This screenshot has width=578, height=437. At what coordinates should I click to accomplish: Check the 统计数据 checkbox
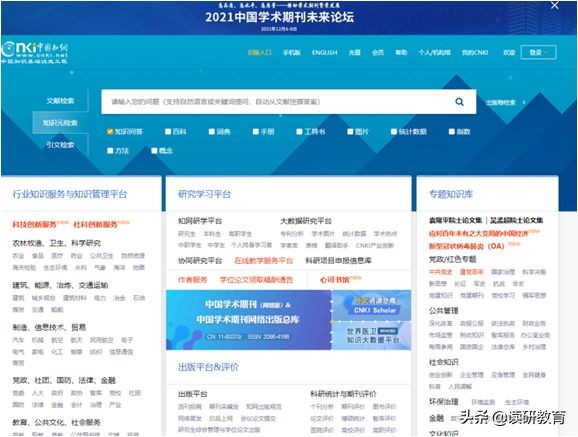point(394,132)
